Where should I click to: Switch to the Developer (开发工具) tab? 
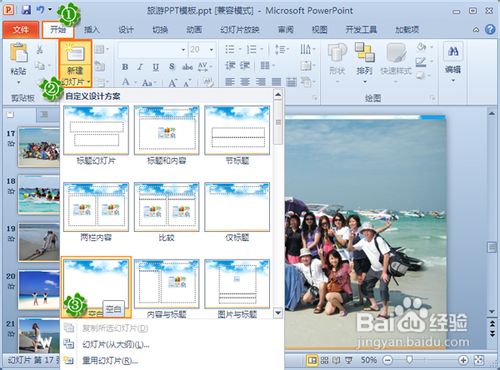tap(361, 30)
